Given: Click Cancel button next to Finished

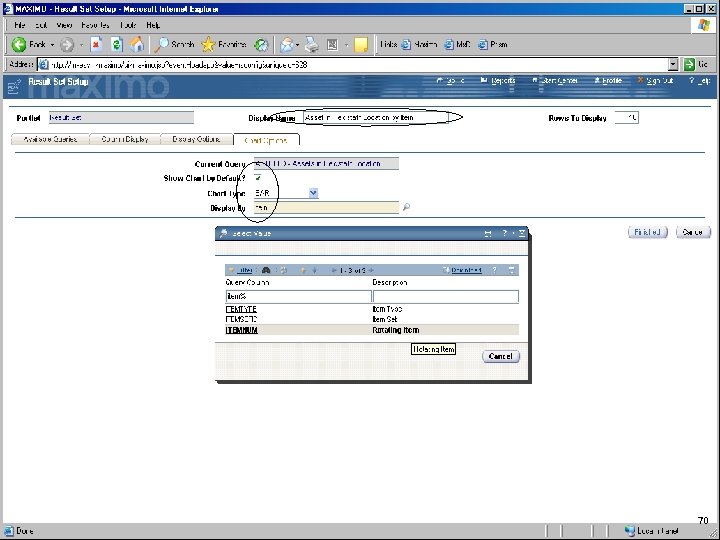Looking at the screenshot, I should tap(692, 232).
